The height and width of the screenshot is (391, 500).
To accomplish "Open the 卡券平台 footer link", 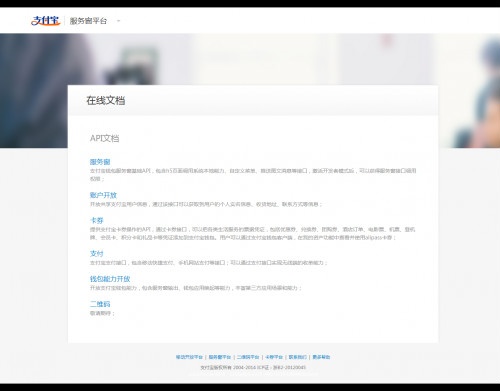I will [274, 357].
